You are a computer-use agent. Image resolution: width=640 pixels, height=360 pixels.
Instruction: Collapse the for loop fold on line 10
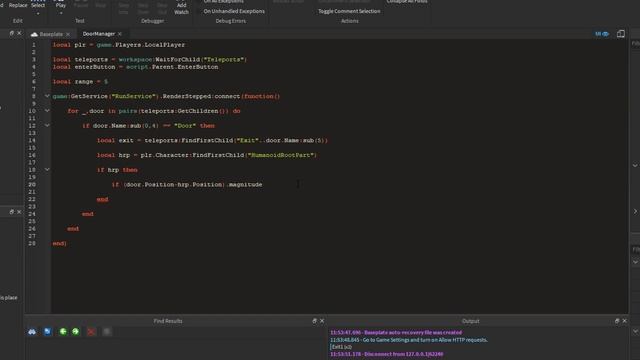pyautogui.click(x=47, y=111)
